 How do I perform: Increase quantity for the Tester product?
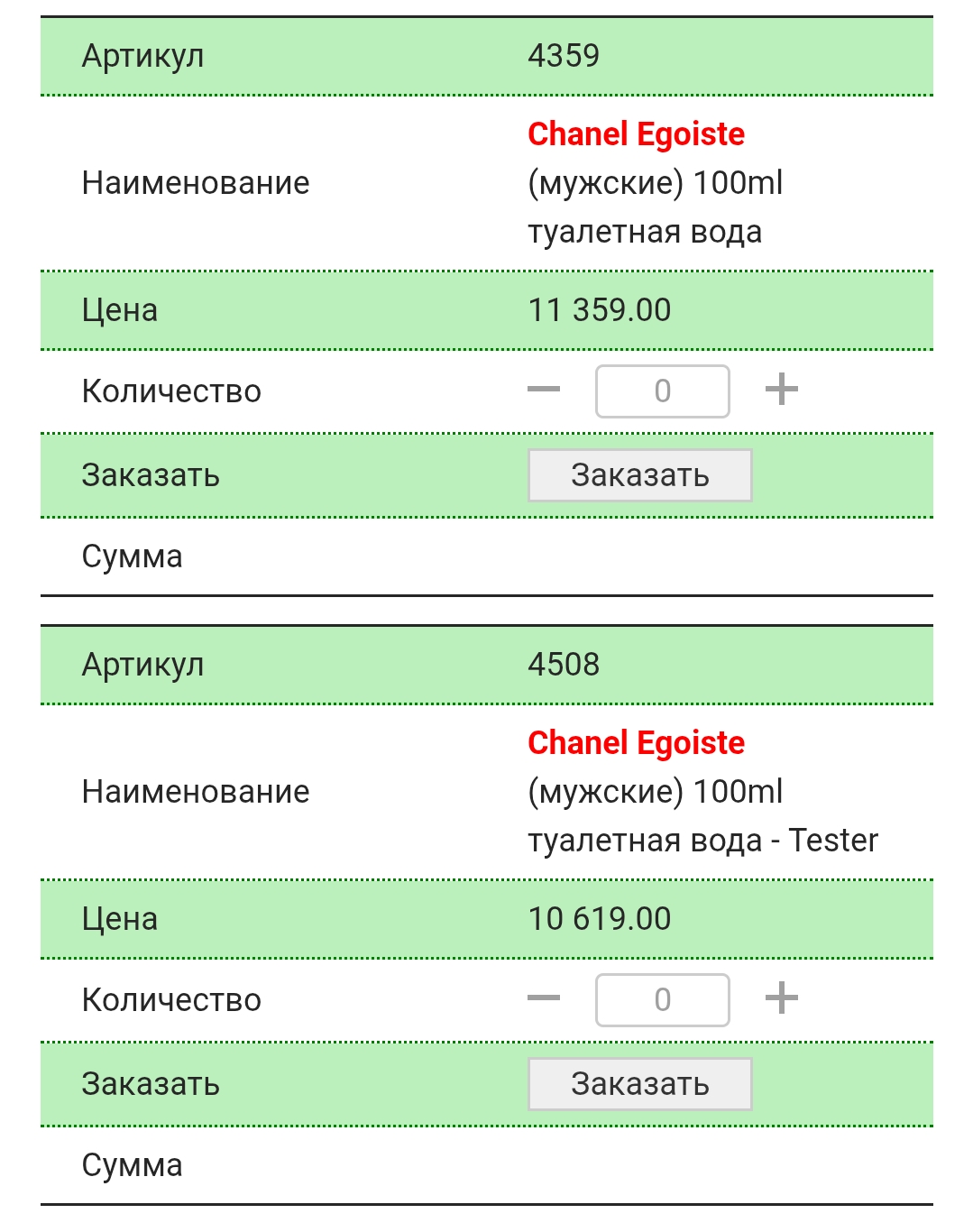(x=781, y=998)
